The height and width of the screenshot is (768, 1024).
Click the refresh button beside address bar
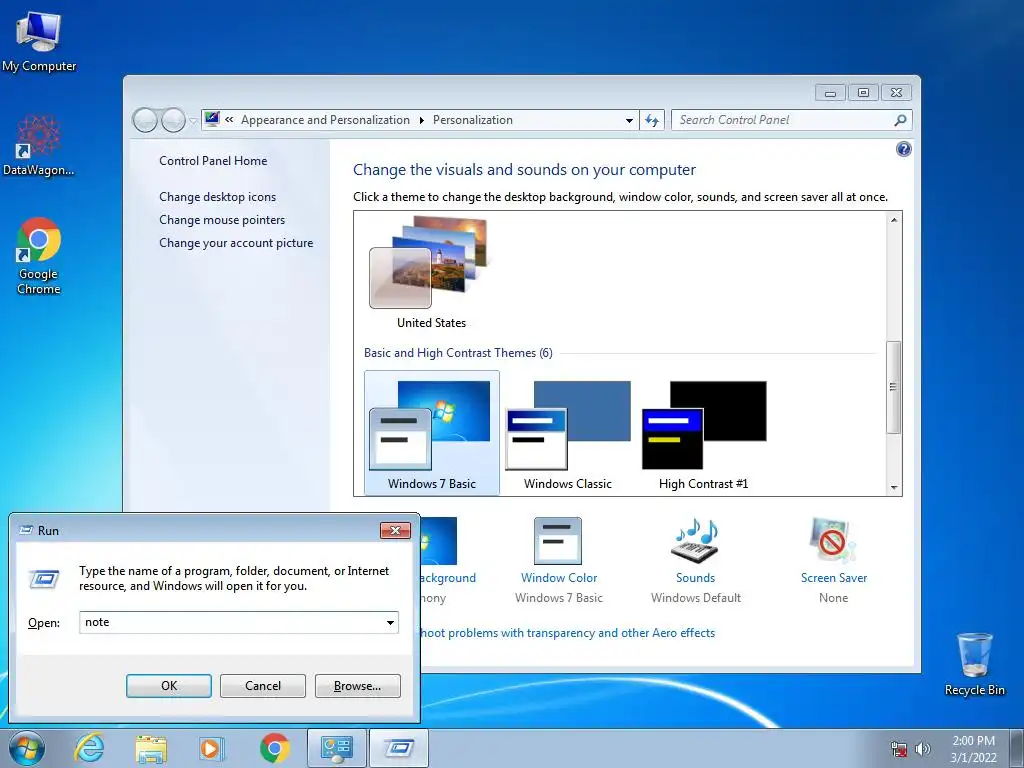click(x=652, y=120)
